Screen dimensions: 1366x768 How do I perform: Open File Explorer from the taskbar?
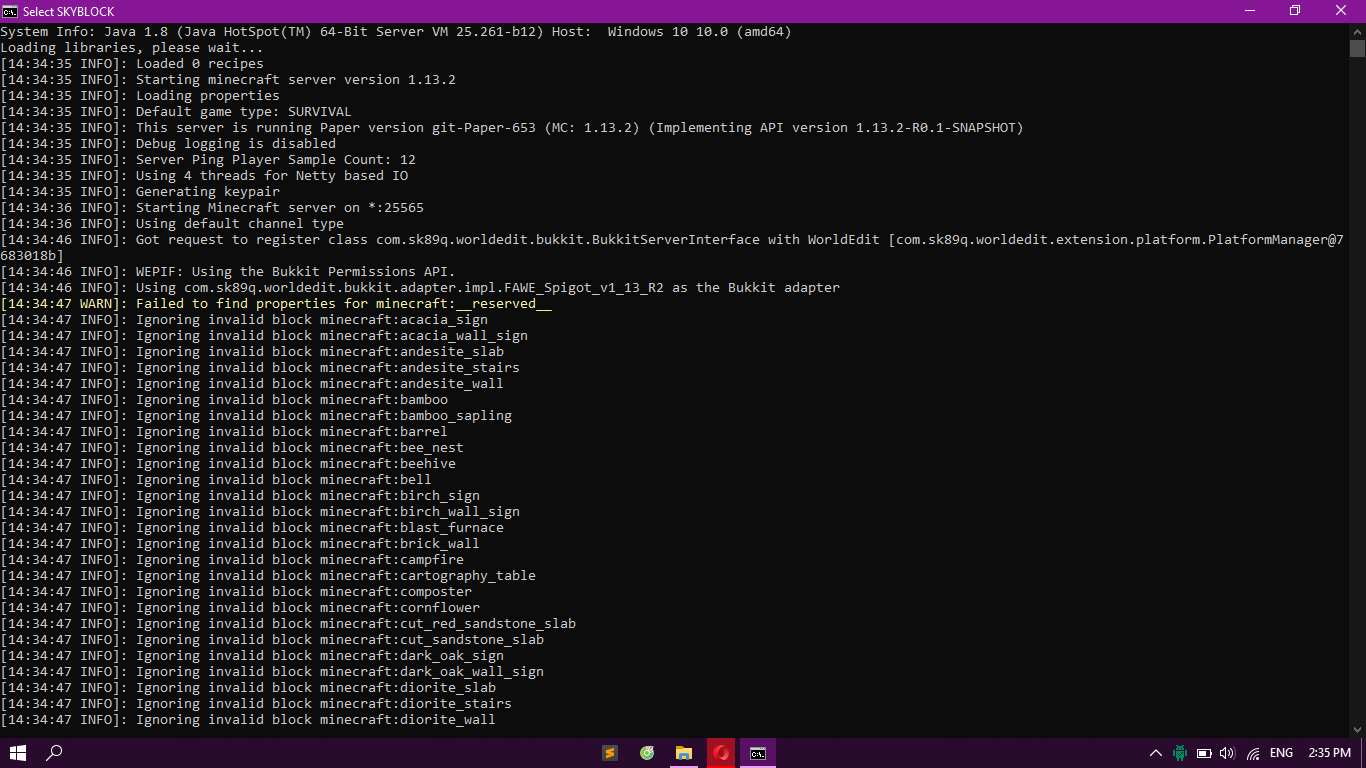click(x=684, y=753)
